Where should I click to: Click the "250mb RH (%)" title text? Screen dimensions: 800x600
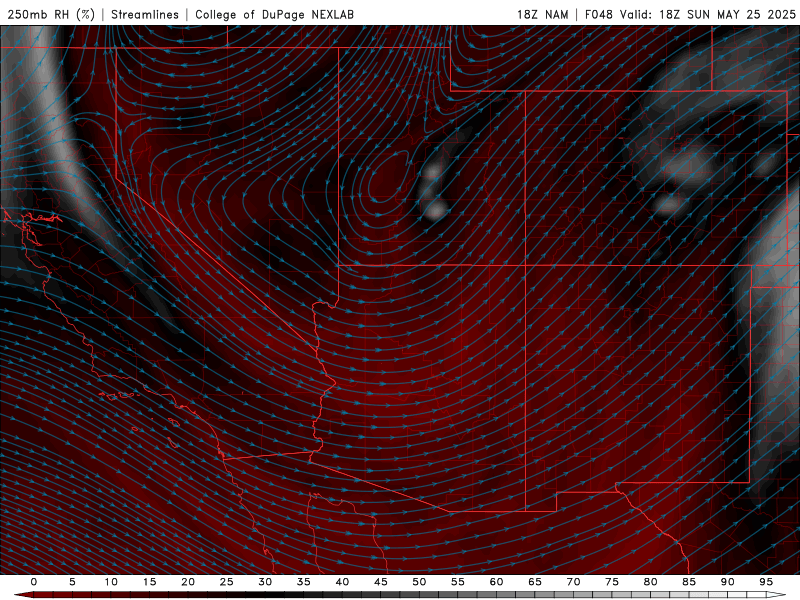(x=51, y=14)
